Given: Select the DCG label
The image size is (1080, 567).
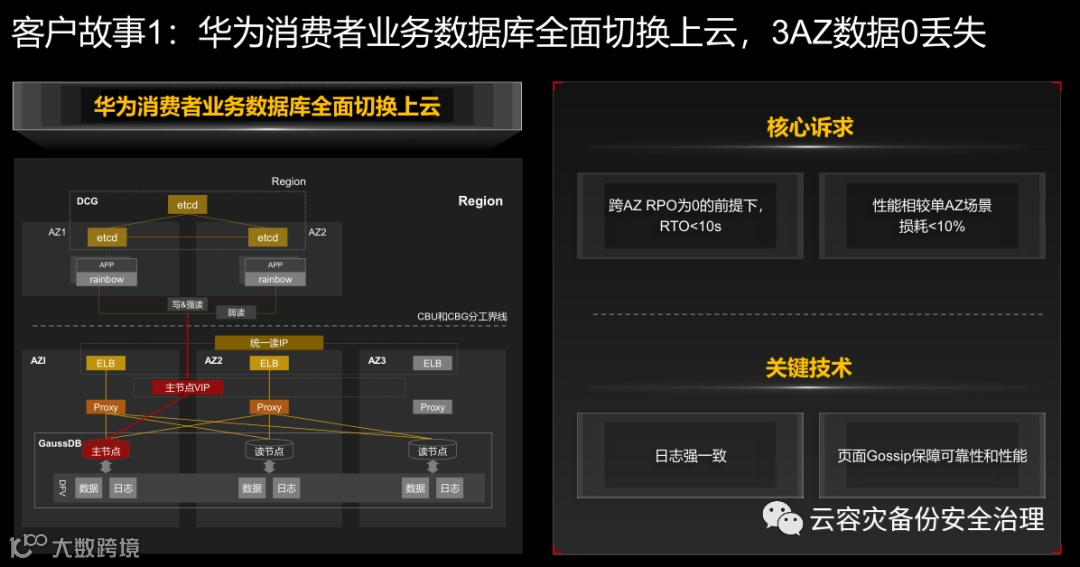Looking at the screenshot, I should tap(87, 201).
